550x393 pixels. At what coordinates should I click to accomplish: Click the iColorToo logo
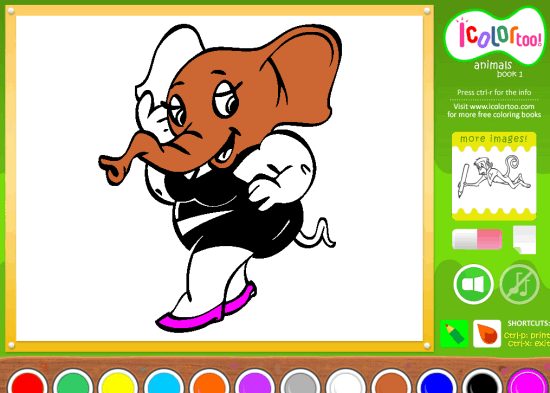496,36
